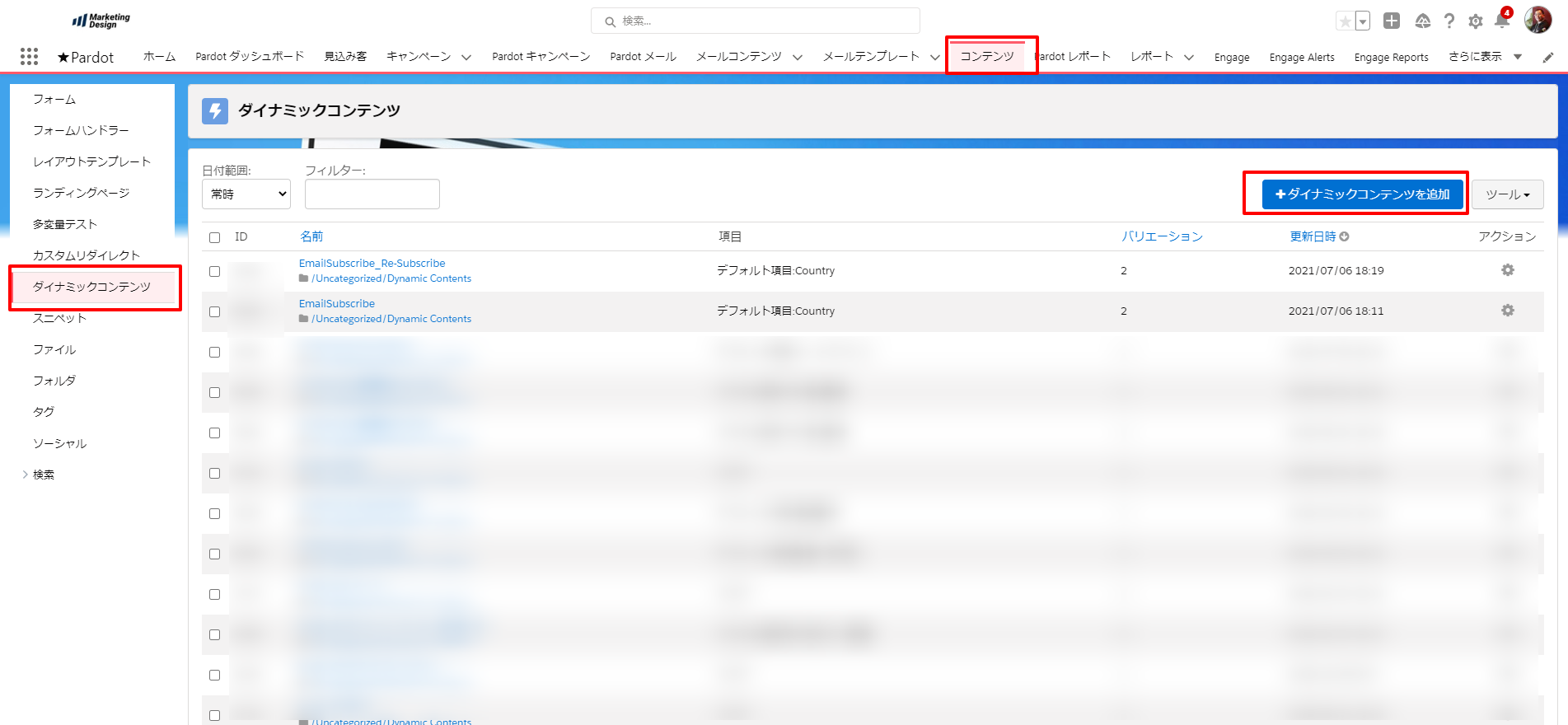The width and height of the screenshot is (1568, 725).
Task: Click ダイナミックコンテンツを追加 button
Action: tap(1362, 194)
